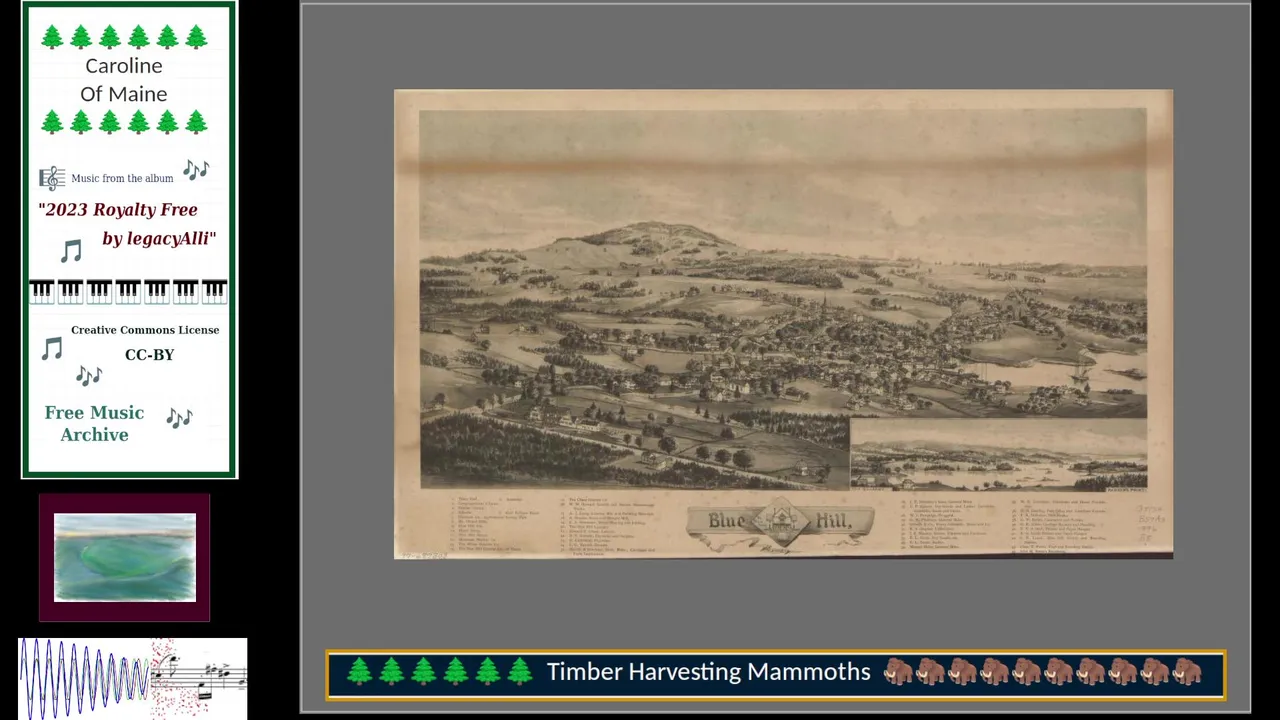Click the beamed note left of 'by legacyAlli'
Image resolution: width=1280 pixels, height=720 pixels.
[x=70, y=250]
